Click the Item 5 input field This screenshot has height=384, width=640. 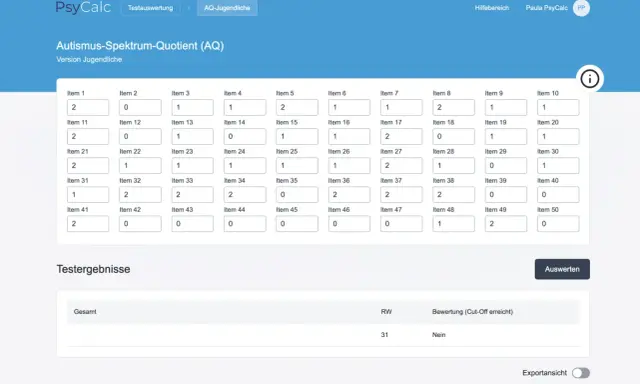click(x=297, y=107)
